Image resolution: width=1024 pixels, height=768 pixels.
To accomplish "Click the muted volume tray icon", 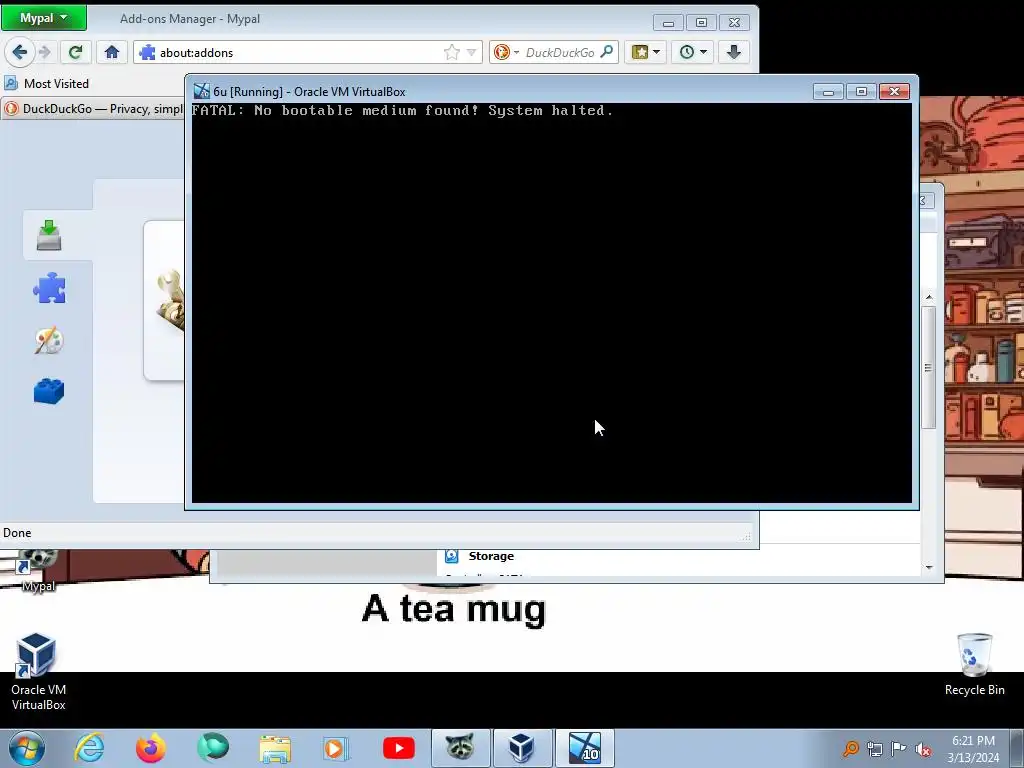I will [923, 749].
